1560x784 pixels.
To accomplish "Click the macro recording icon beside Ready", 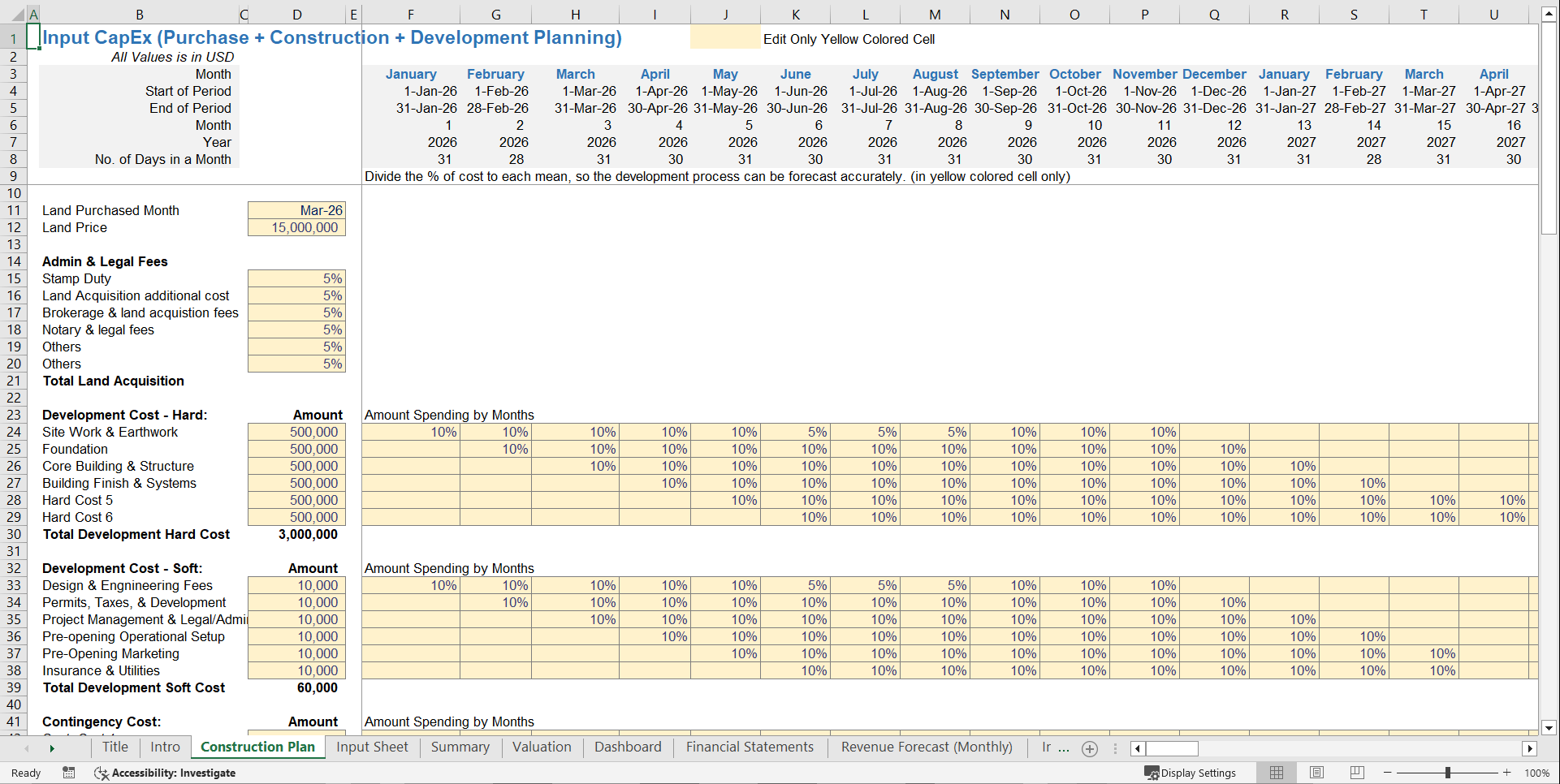I will [69, 773].
